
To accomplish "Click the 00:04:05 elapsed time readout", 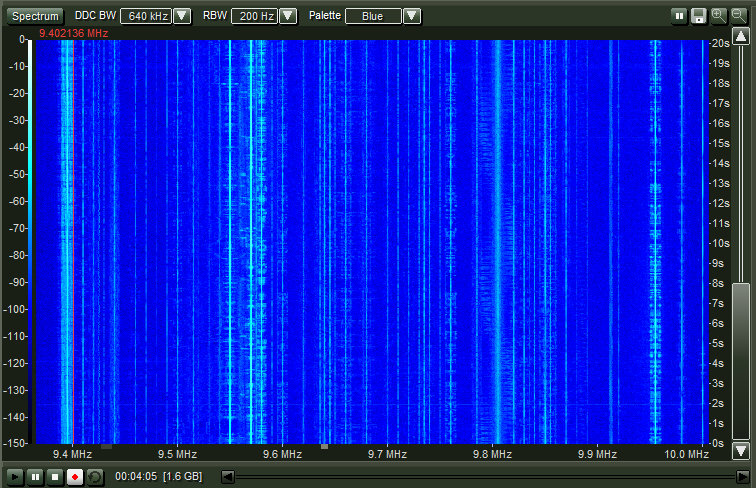I will (x=136, y=476).
